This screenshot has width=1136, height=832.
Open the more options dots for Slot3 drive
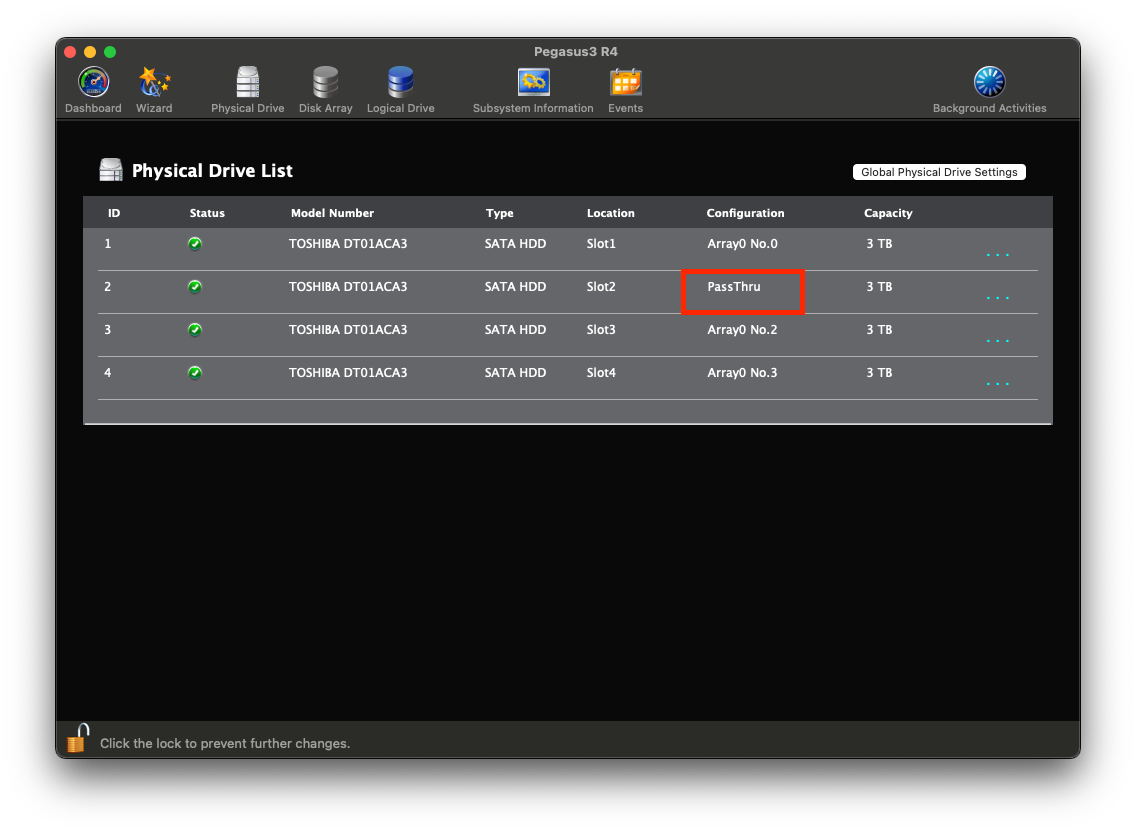click(998, 340)
